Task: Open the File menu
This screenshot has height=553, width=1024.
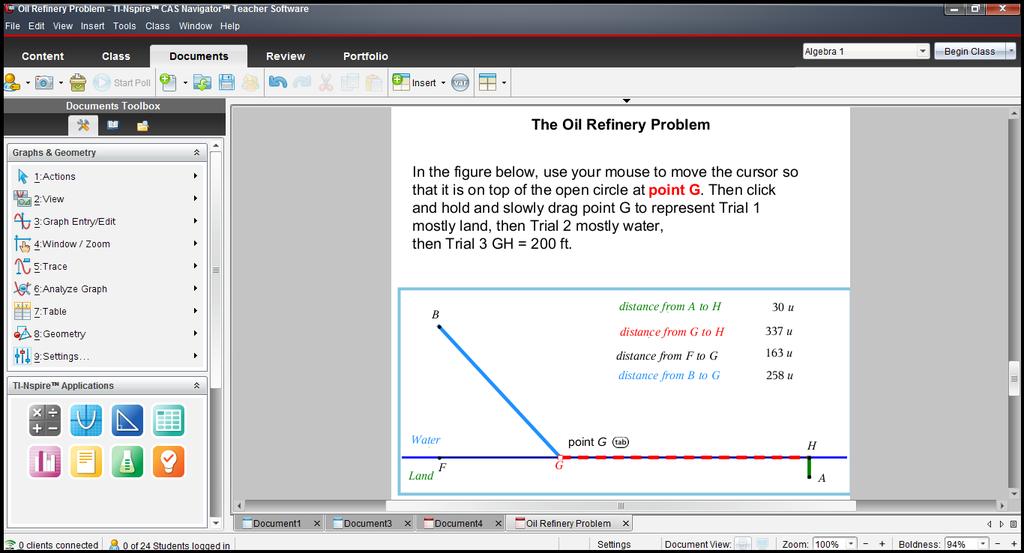Action: (x=12, y=26)
